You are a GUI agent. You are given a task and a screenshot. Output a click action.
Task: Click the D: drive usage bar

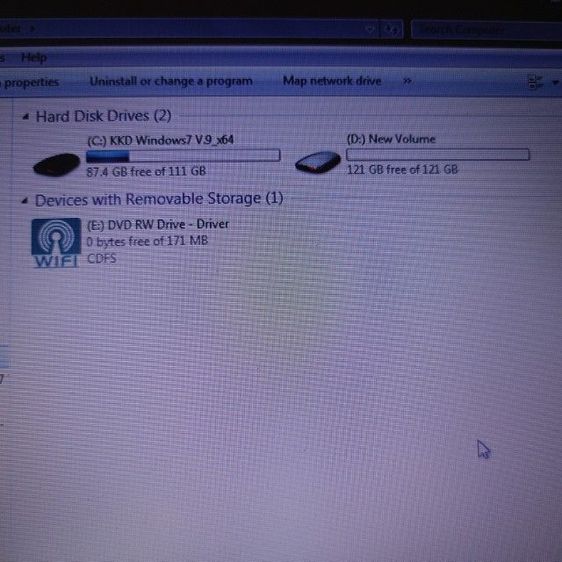(438, 154)
